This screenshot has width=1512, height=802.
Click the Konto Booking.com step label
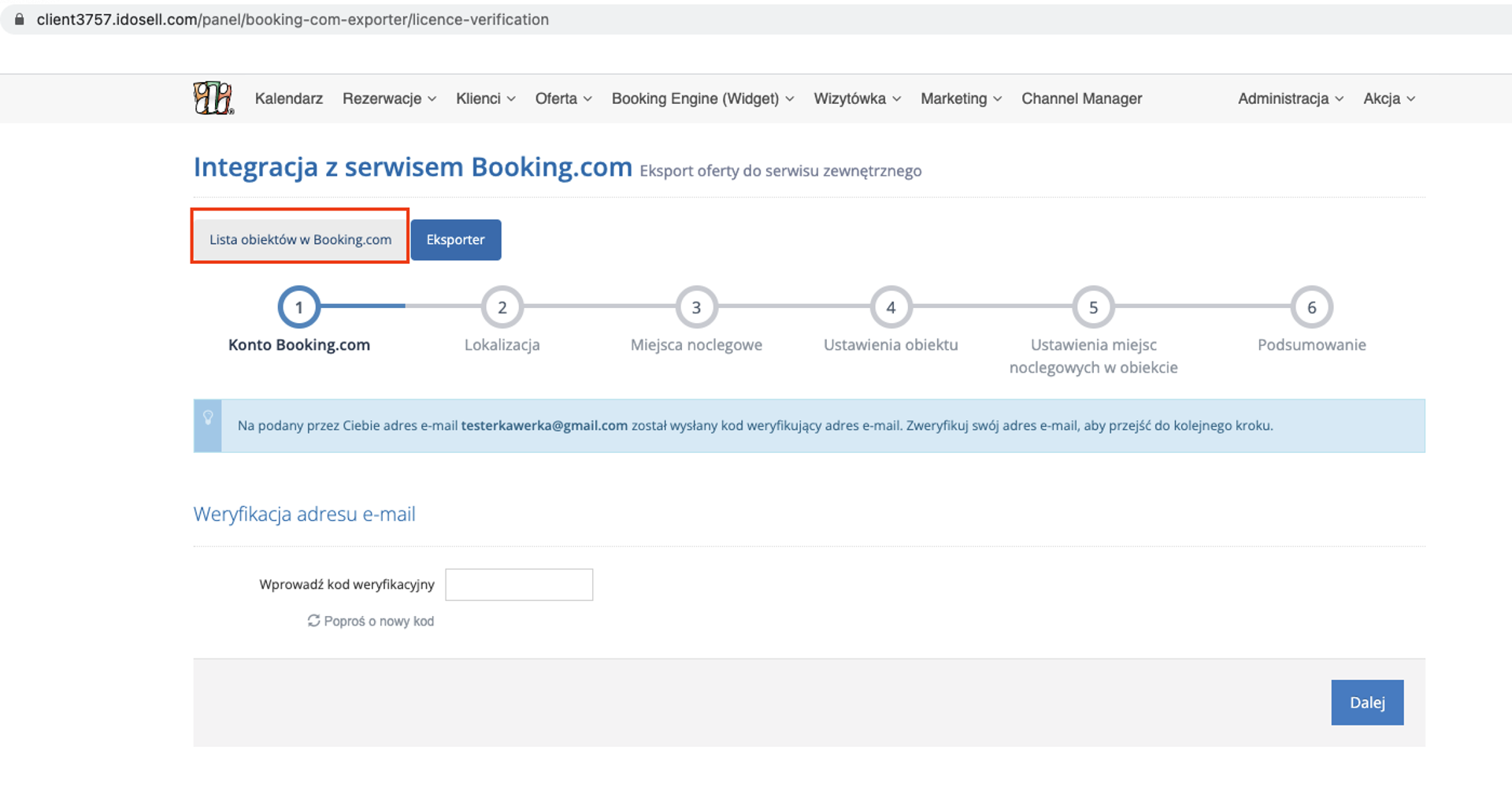pyautogui.click(x=299, y=344)
